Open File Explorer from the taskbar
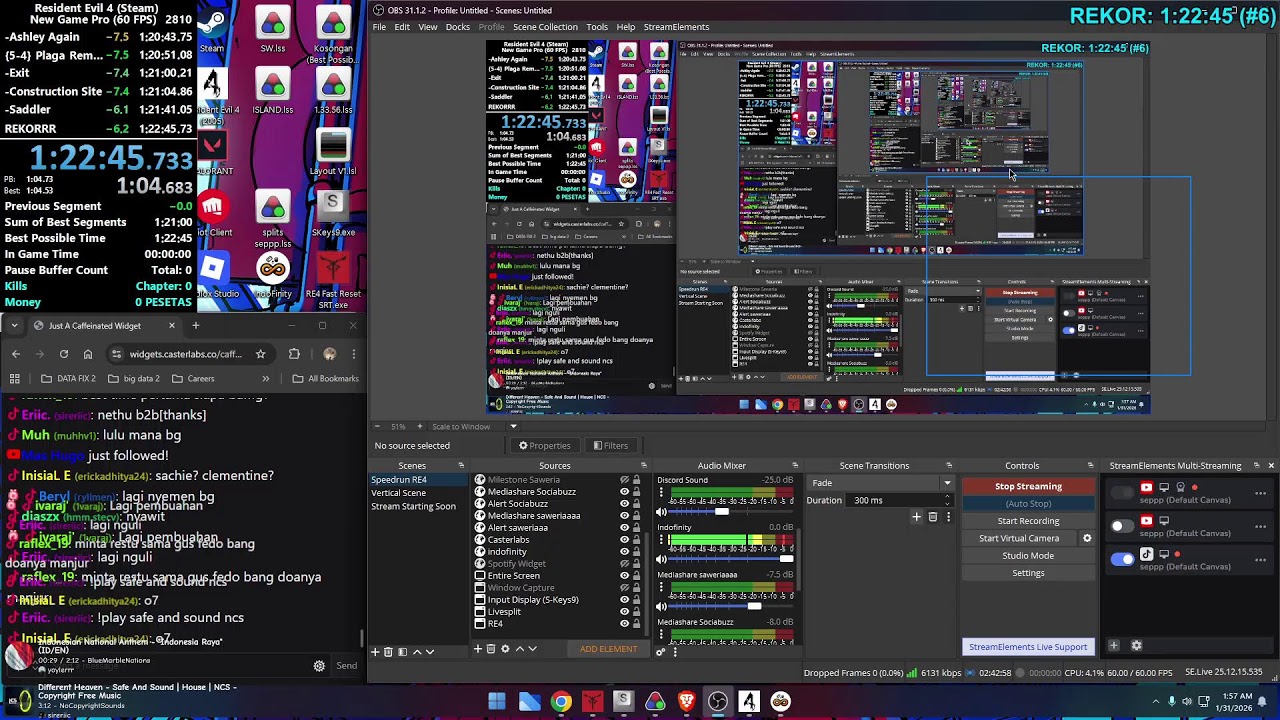Viewport: 1280px width, 720px height. click(529, 702)
